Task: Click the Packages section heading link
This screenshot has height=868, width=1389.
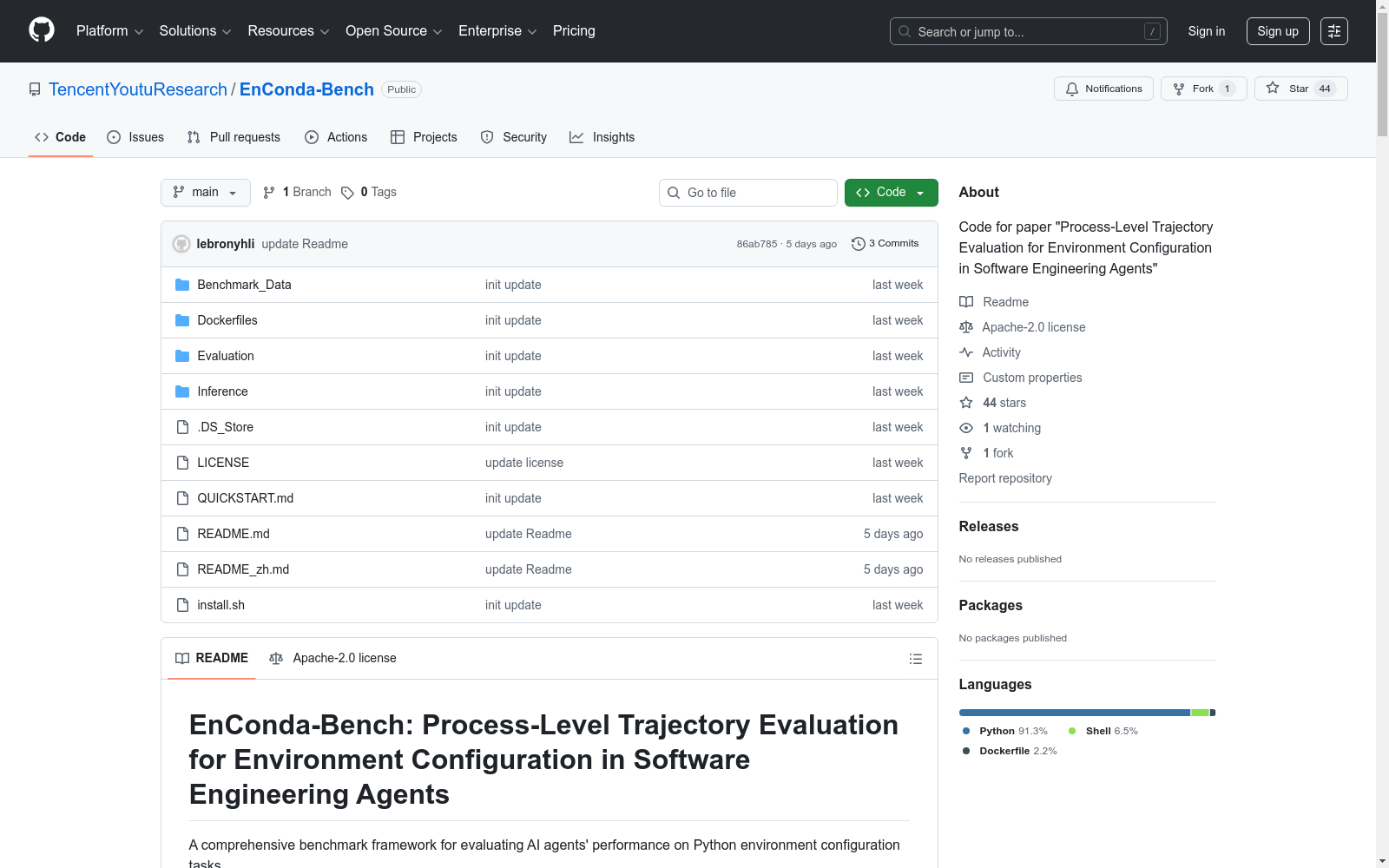Action: click(991, 606)
